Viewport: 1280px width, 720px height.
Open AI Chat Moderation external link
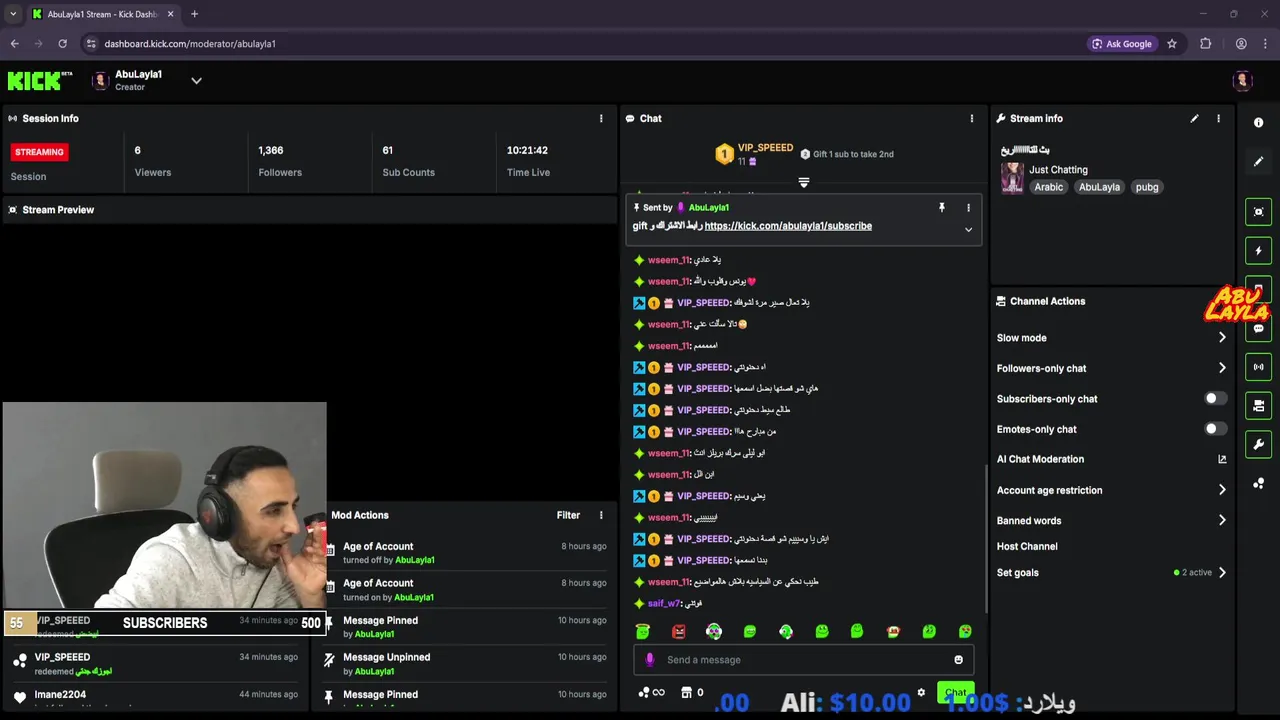[1221, 459]
